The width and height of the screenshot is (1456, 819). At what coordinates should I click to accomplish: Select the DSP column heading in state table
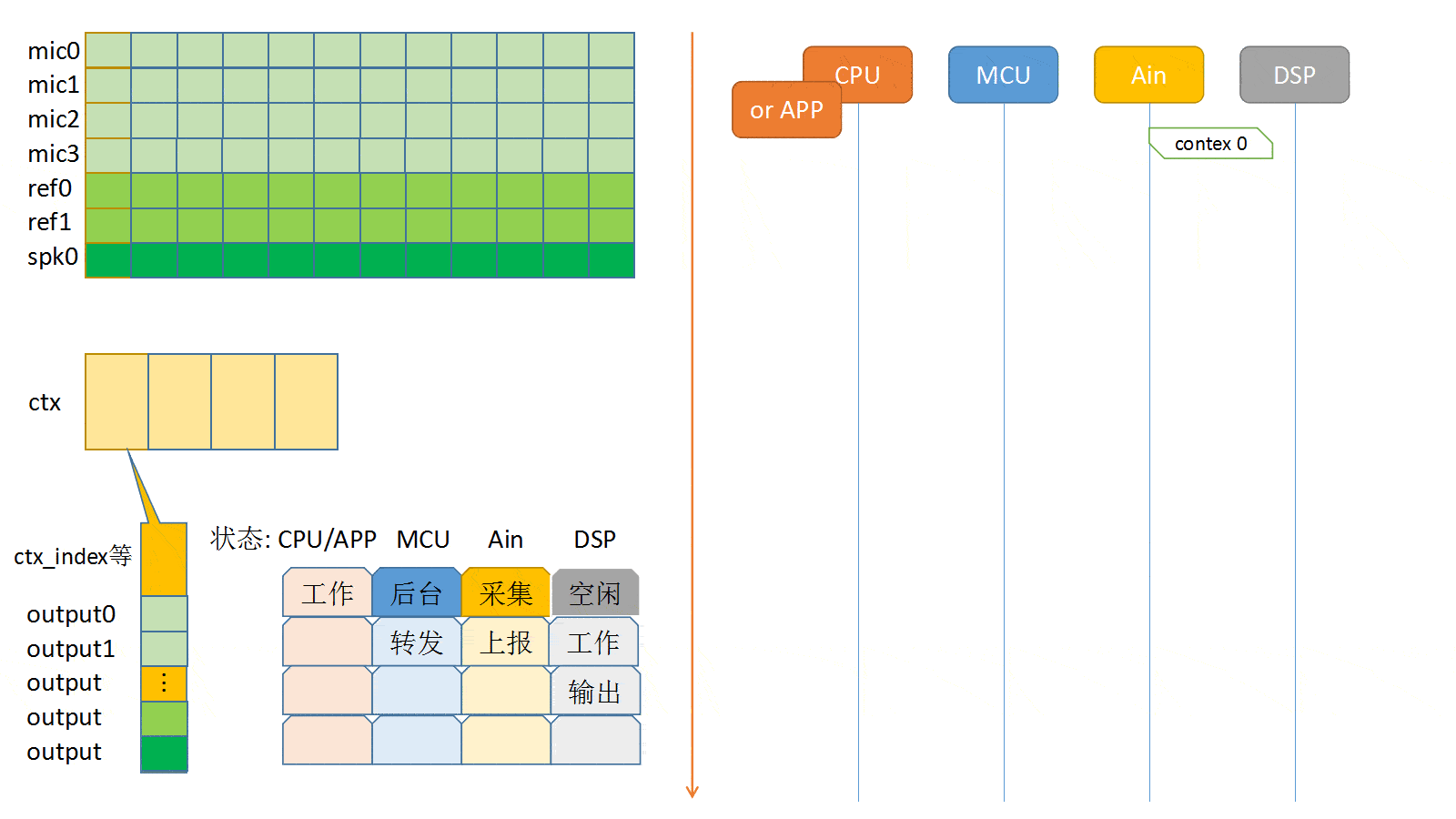point(595,540)
